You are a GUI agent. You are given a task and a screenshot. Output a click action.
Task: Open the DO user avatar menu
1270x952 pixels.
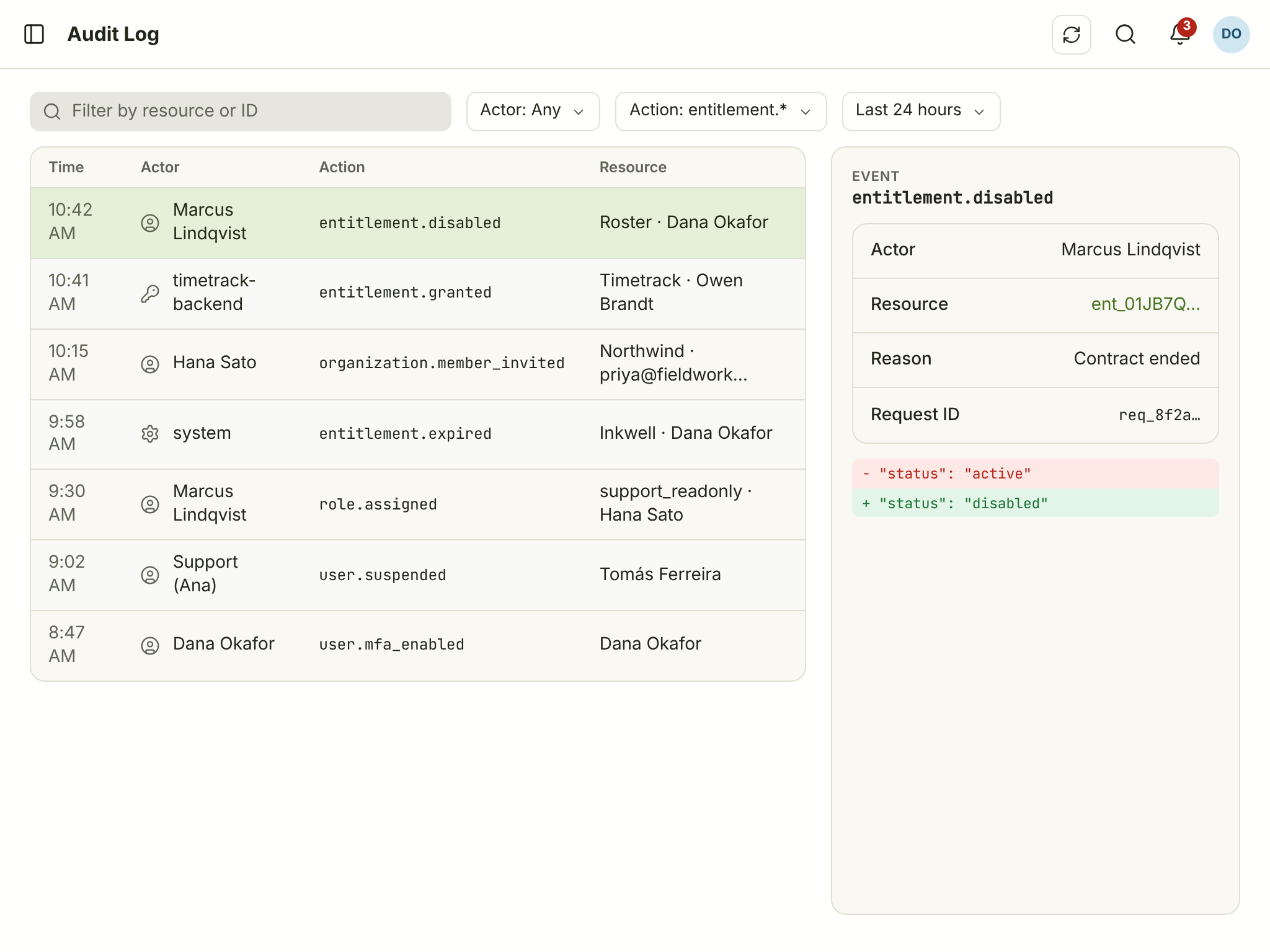(x=1231, y=35)
